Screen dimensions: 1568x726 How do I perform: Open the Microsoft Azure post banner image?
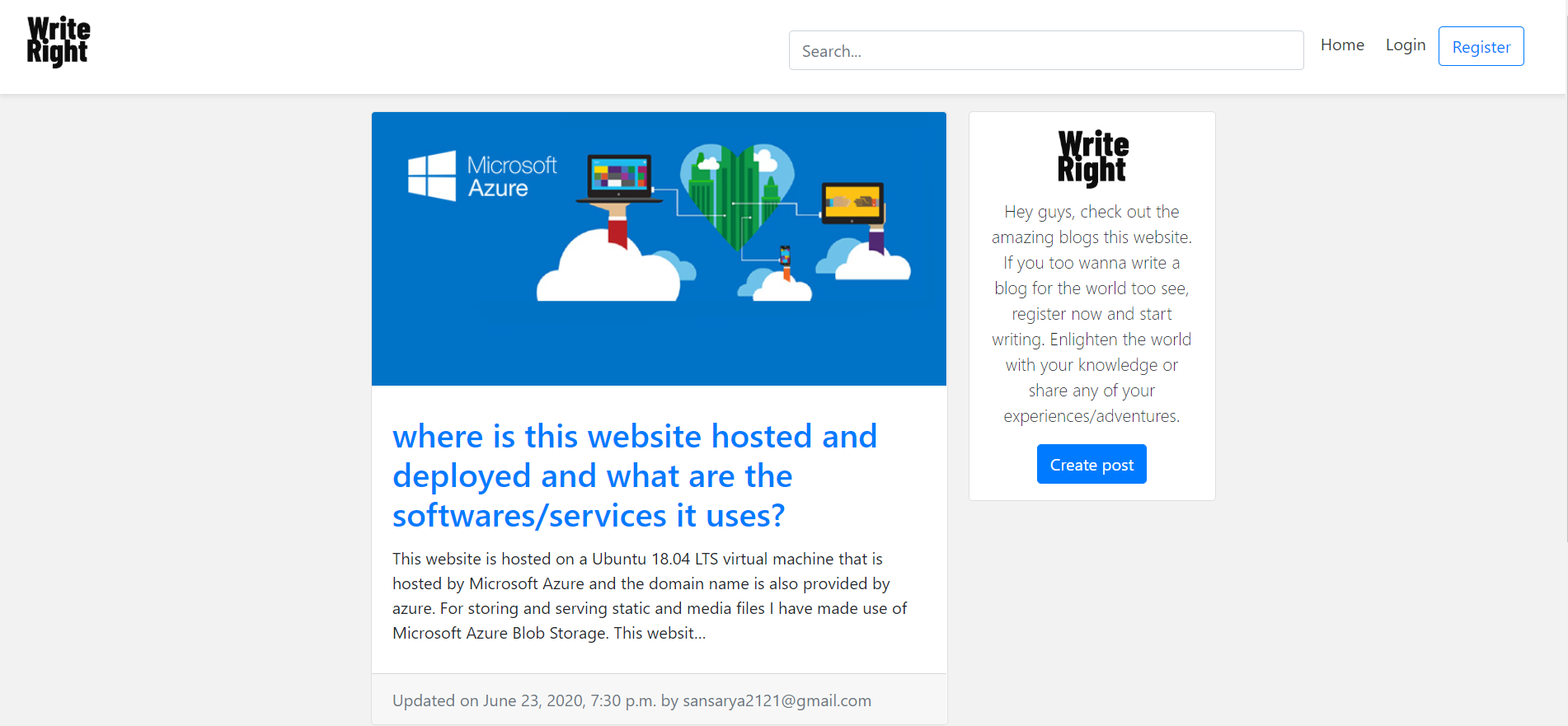tap(659, 249)
